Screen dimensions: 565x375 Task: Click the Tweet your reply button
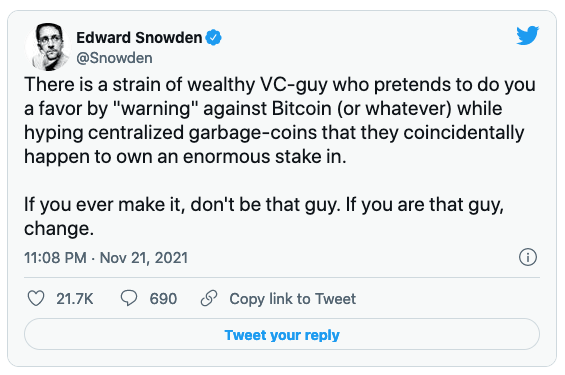[282, 334]
